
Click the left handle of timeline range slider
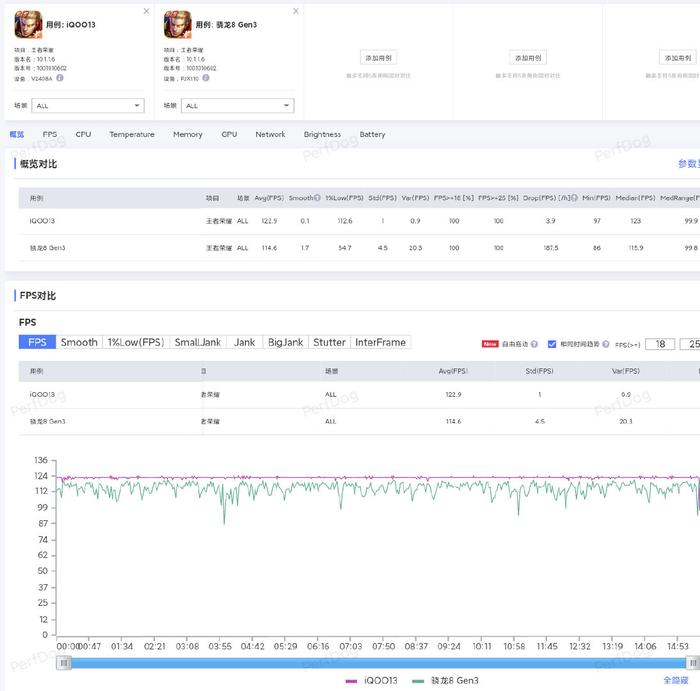pos(64,662)
